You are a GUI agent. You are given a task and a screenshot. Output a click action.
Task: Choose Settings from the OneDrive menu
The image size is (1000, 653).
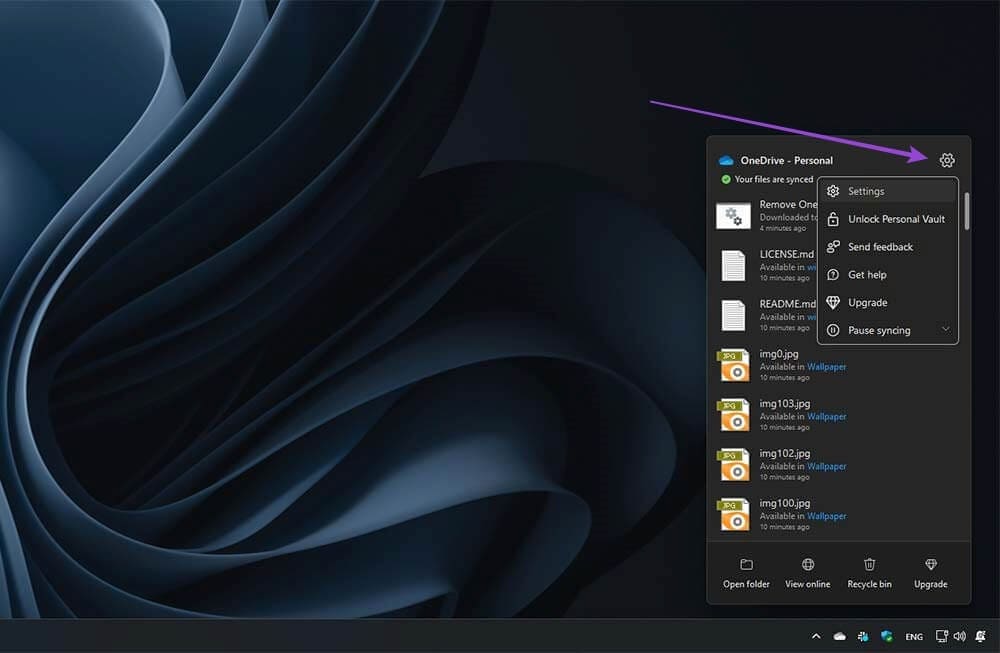click(x=888, y=191)
